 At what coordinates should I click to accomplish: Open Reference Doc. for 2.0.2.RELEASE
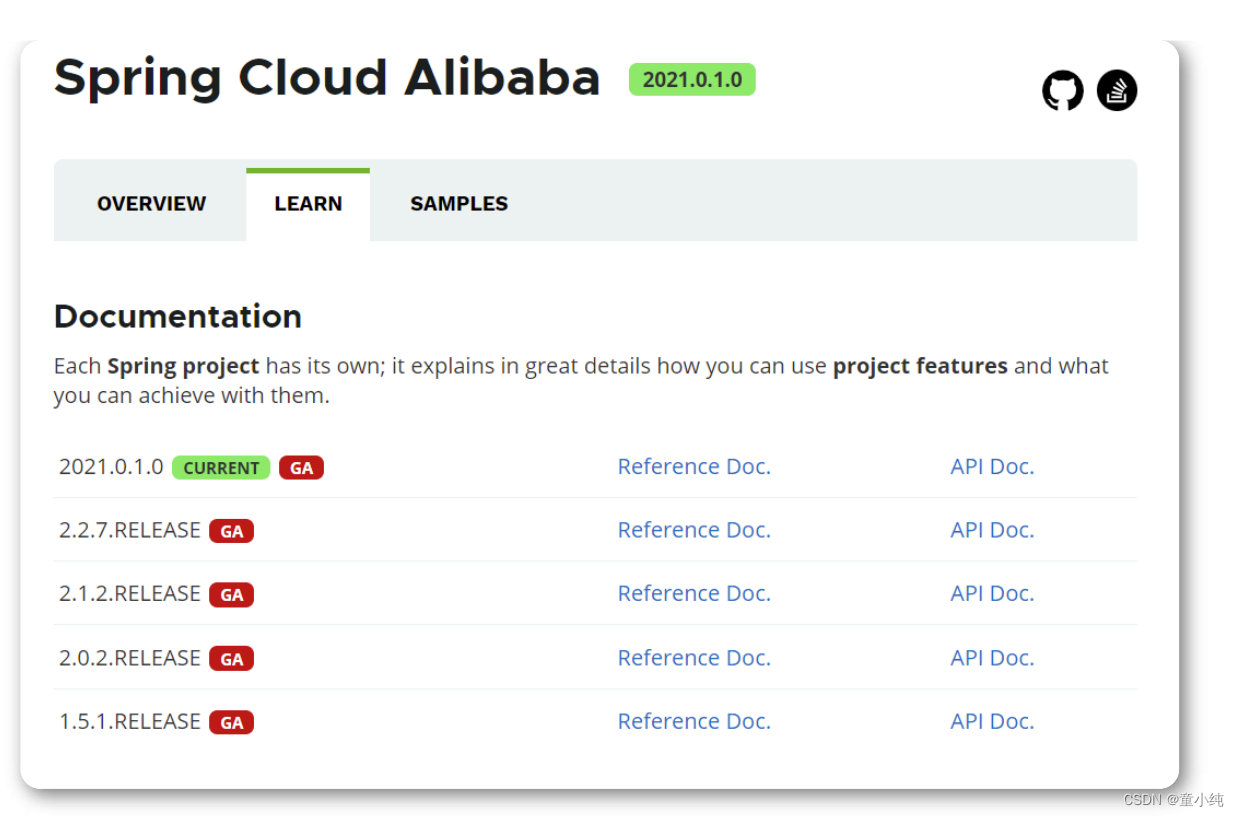[694, 658]
